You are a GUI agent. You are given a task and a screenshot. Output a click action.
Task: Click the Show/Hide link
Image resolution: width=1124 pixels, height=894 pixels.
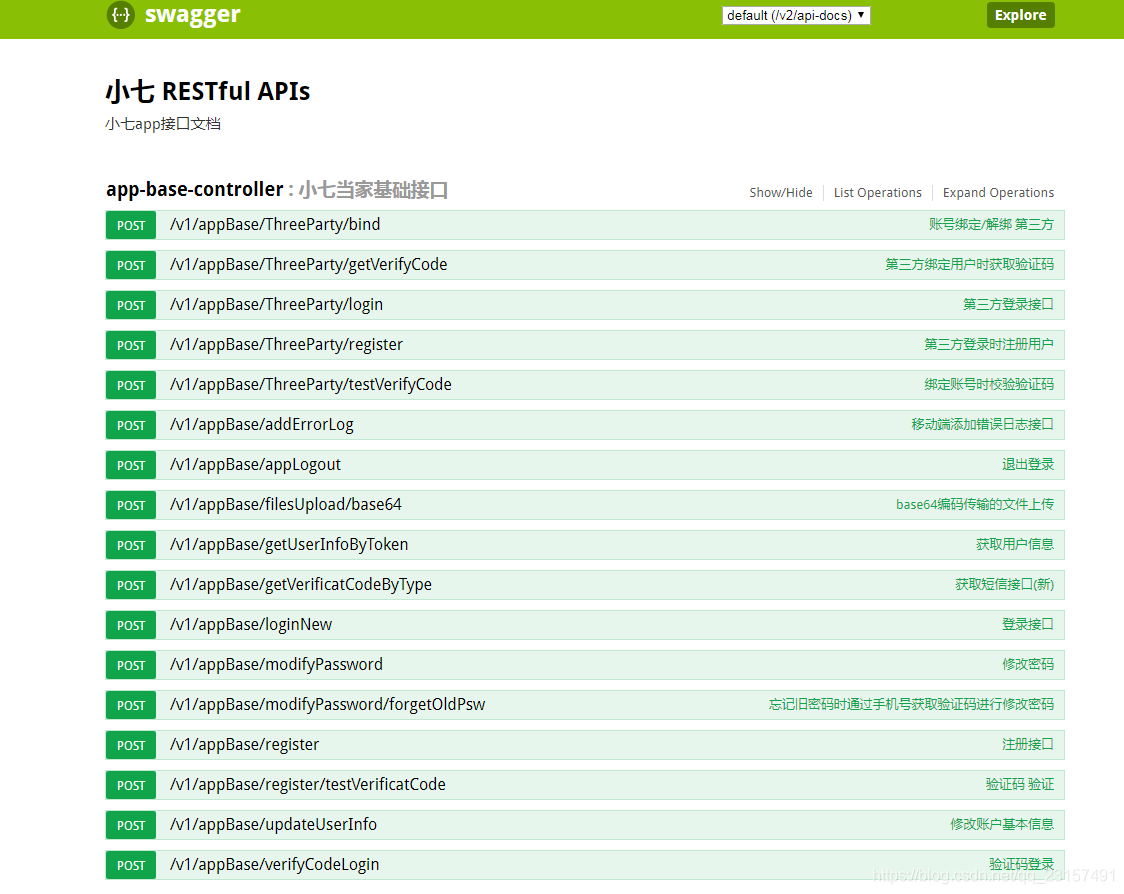point(781,192)
